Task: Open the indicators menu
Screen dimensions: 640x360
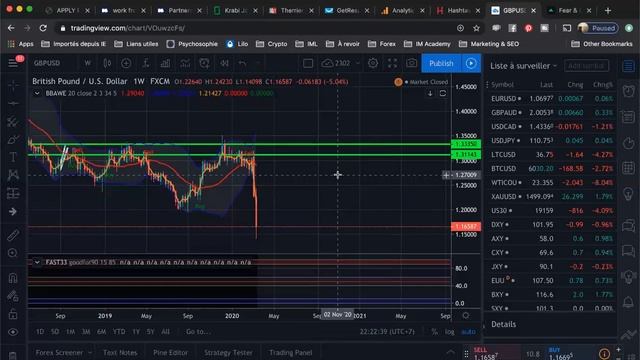Action: 146,63
